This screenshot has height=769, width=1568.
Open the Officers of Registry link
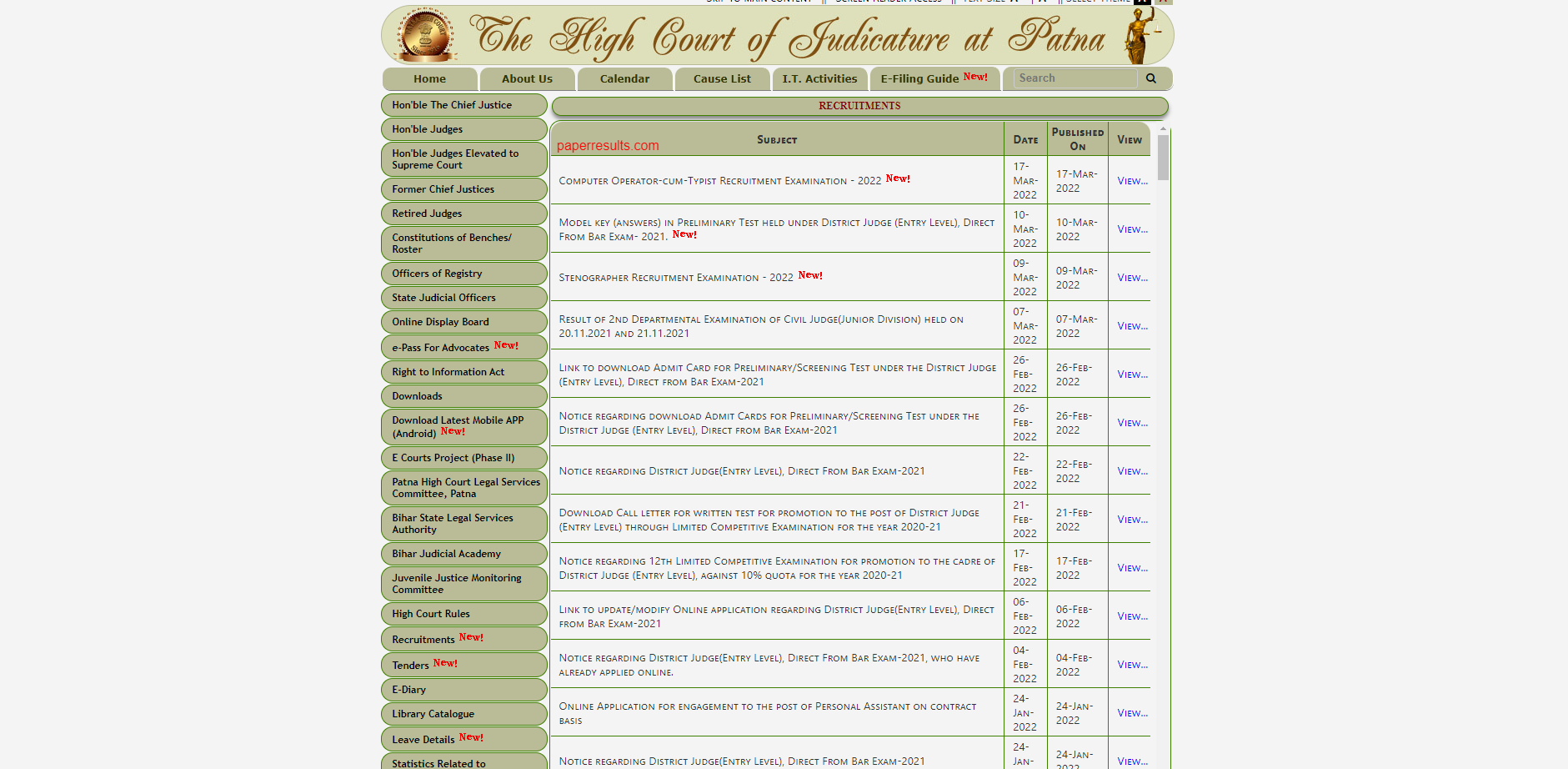click(x=463, y=274)
